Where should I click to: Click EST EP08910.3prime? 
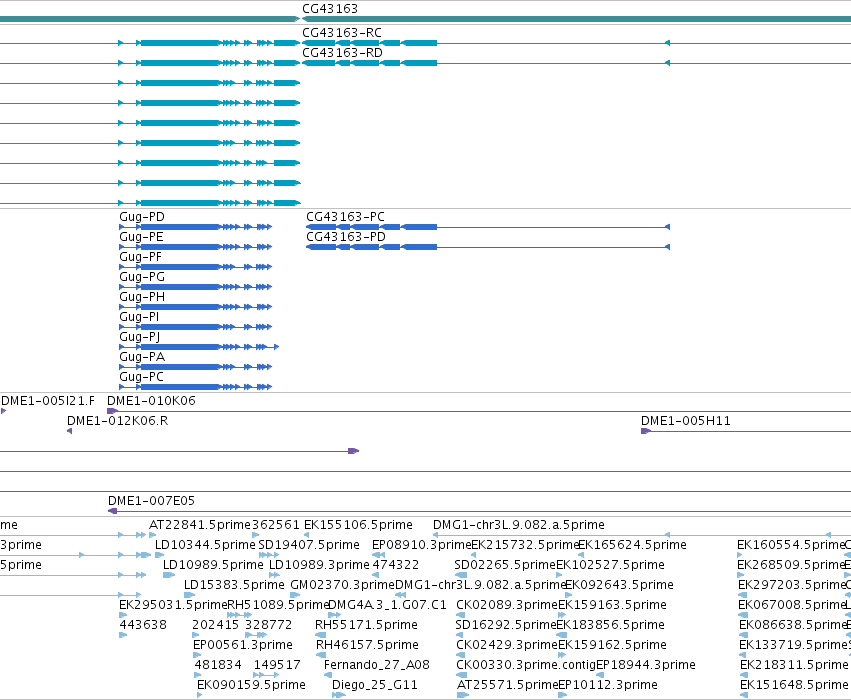point(421,545)
